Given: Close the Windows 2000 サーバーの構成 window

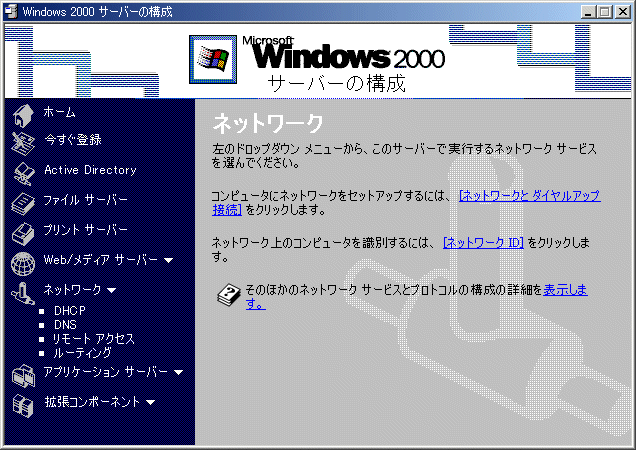Looking at the screenshot, I should pyautogui.click(x=623, y=12).
